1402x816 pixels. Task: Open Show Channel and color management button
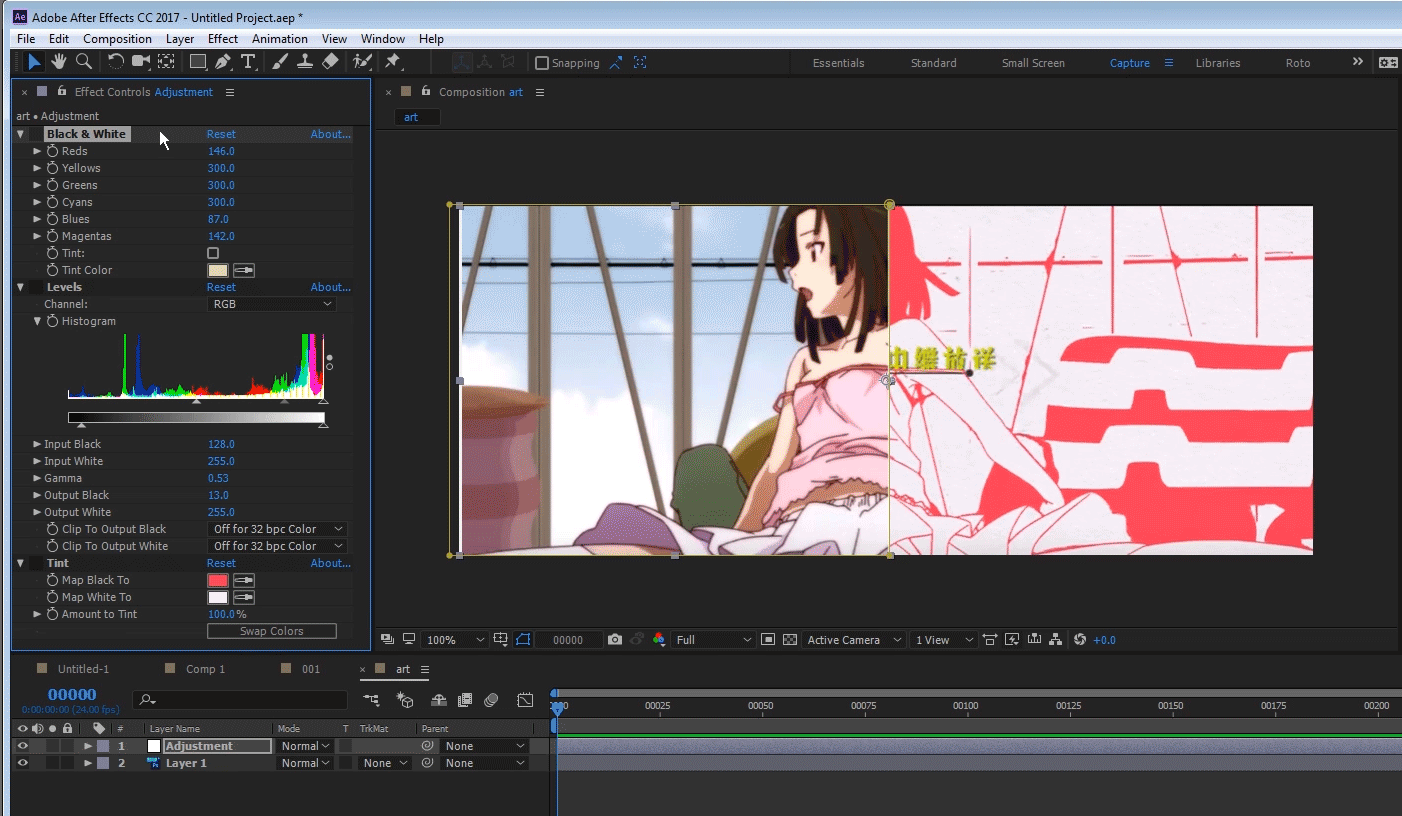click(658, 640)
